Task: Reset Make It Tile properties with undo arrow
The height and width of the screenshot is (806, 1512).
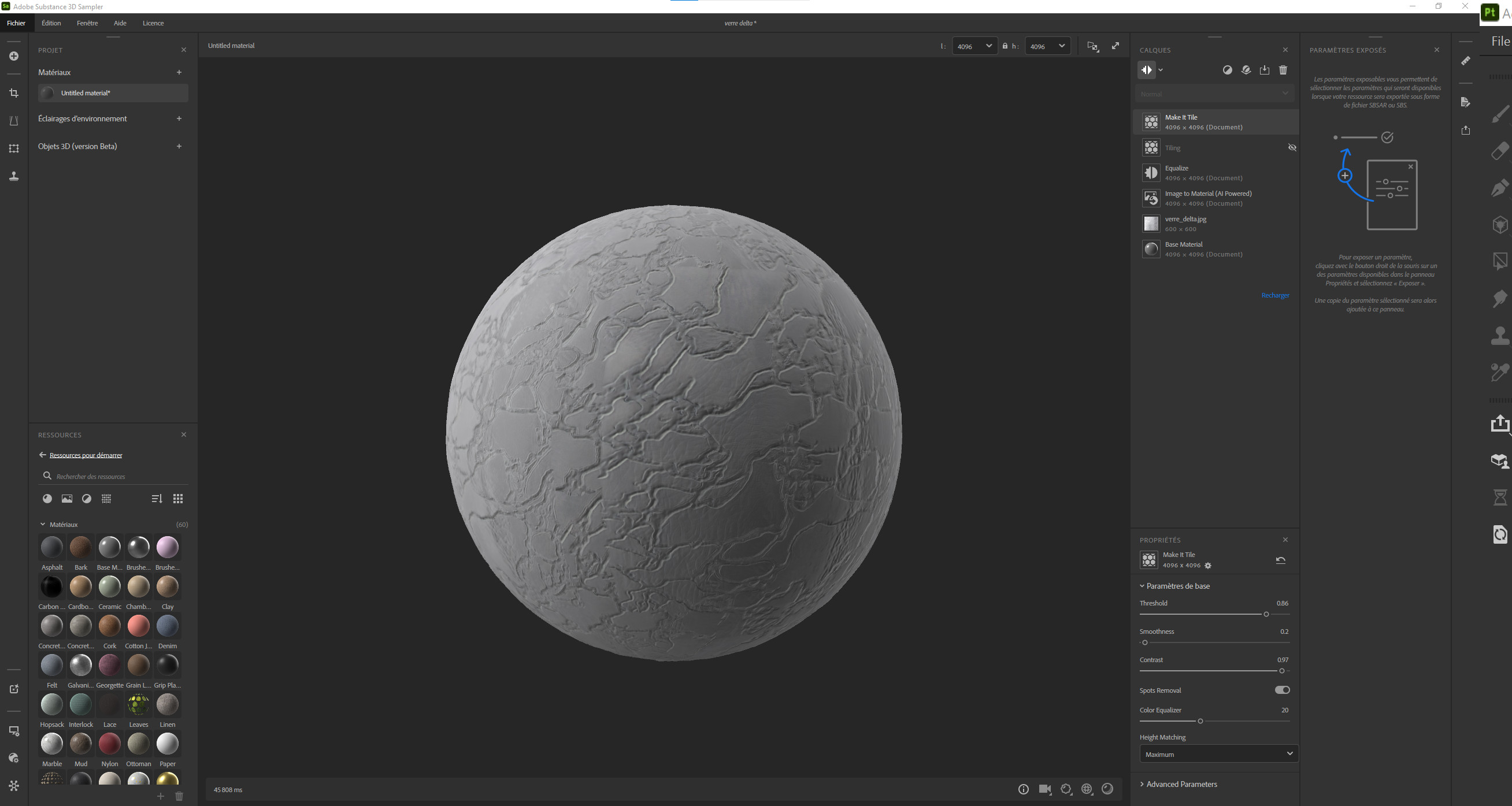Action: [1281, 560]
